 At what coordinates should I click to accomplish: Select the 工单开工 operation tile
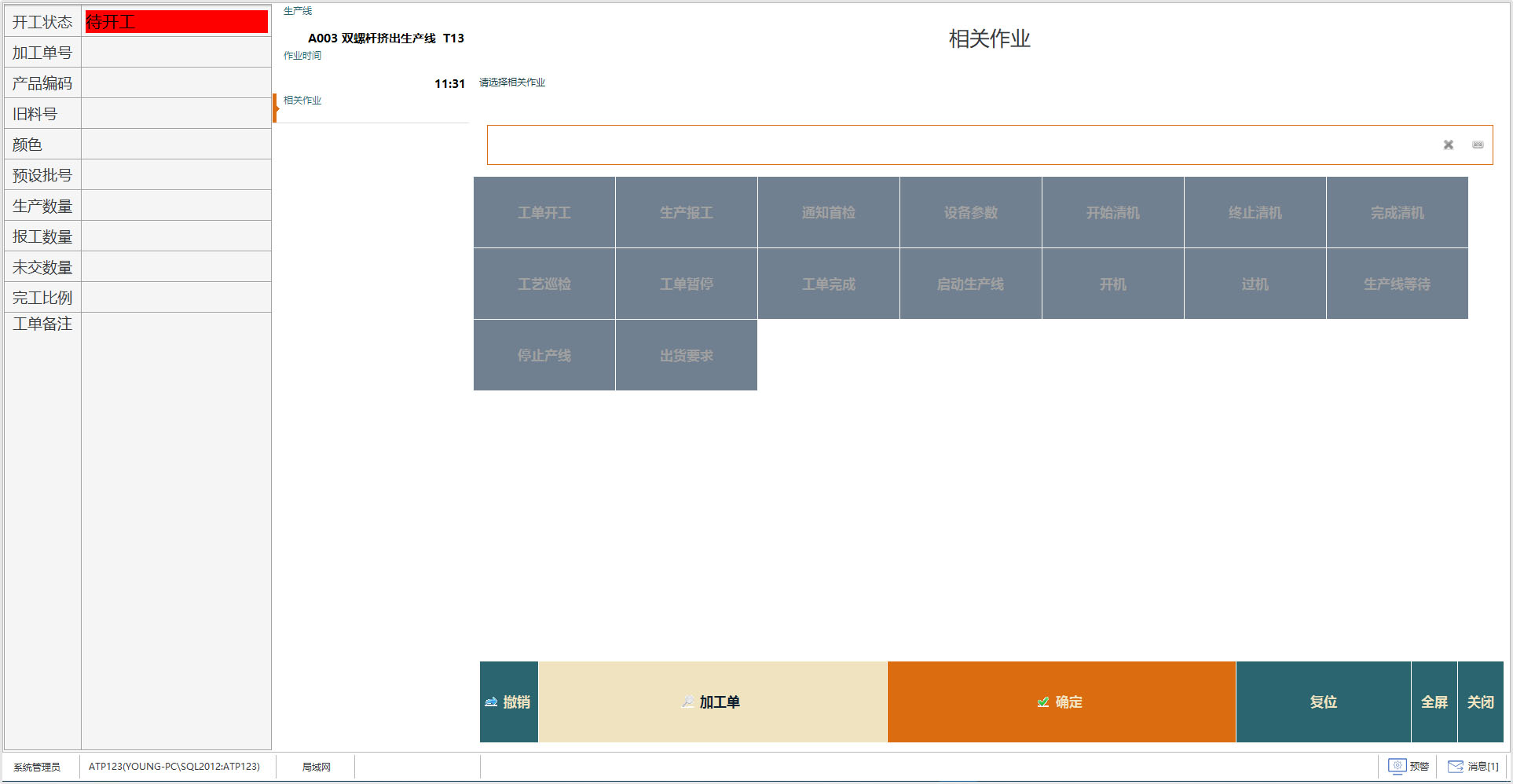pos(544,213)
